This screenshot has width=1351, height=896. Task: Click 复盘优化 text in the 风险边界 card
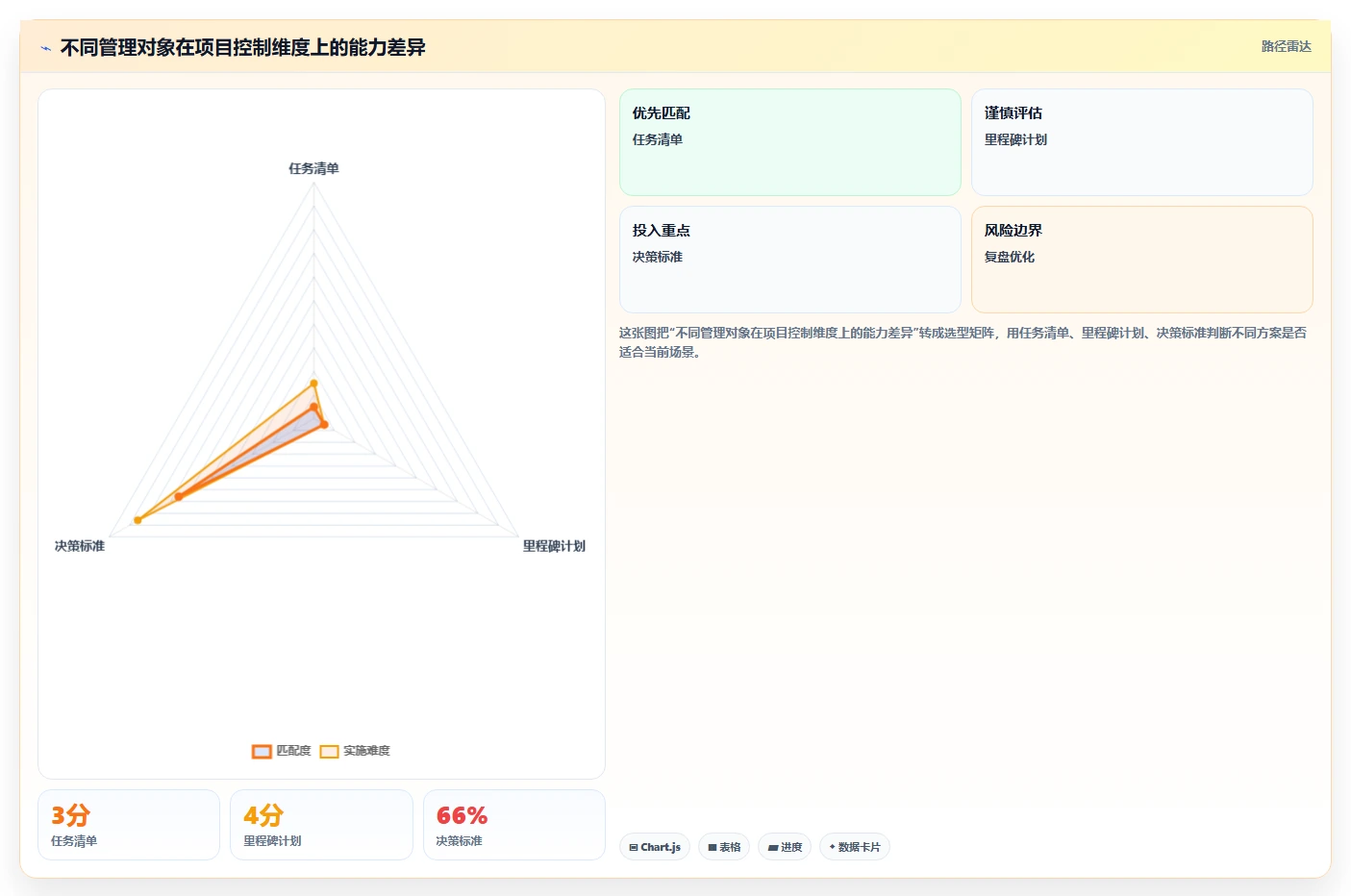click(1010, 257)
